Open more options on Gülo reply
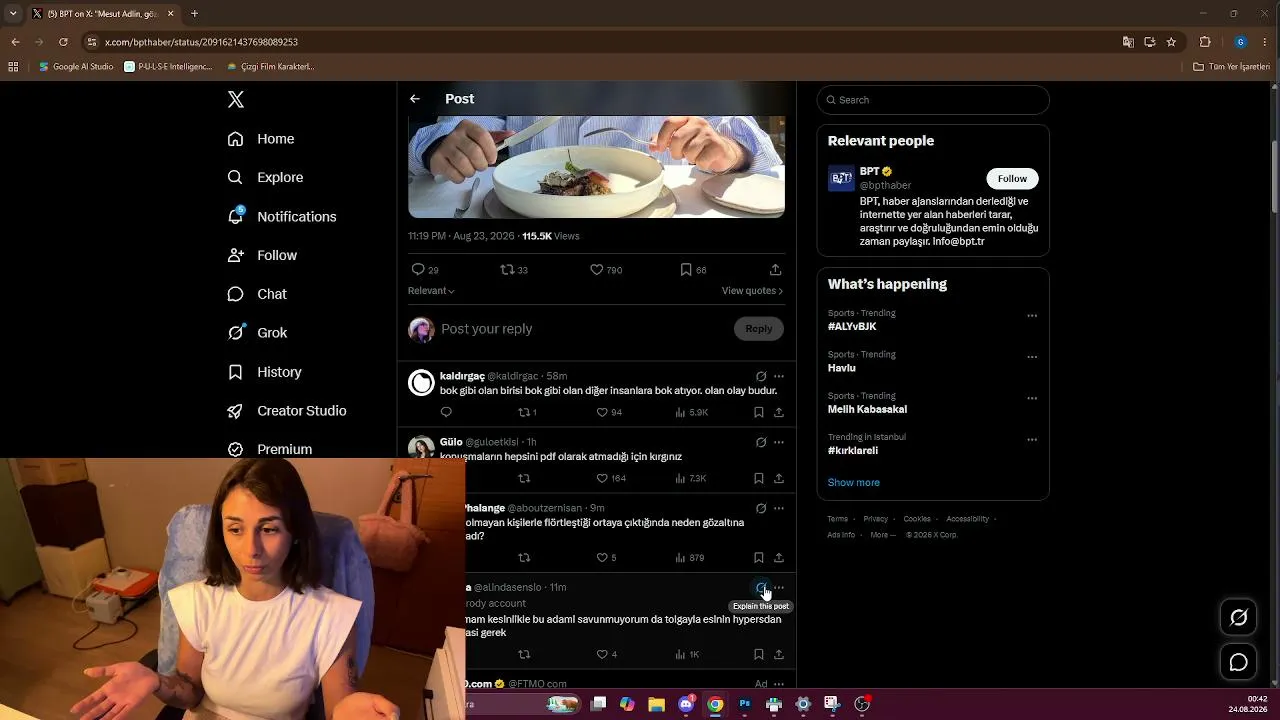The width and height of the screenshot is (1280, 720). (x=779, y=442)
